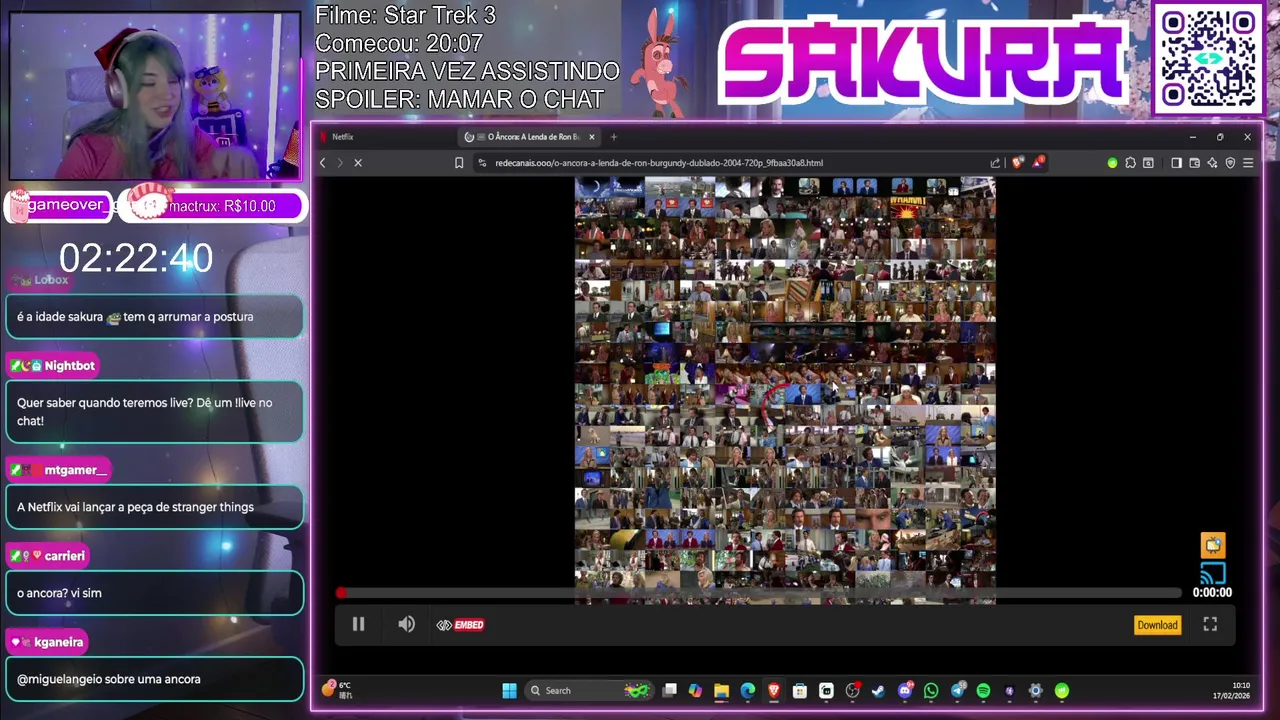Select the O Âncora Ron Burgundy tab
The width and height of the screenshot is (1280, 720).
(528, 137)
